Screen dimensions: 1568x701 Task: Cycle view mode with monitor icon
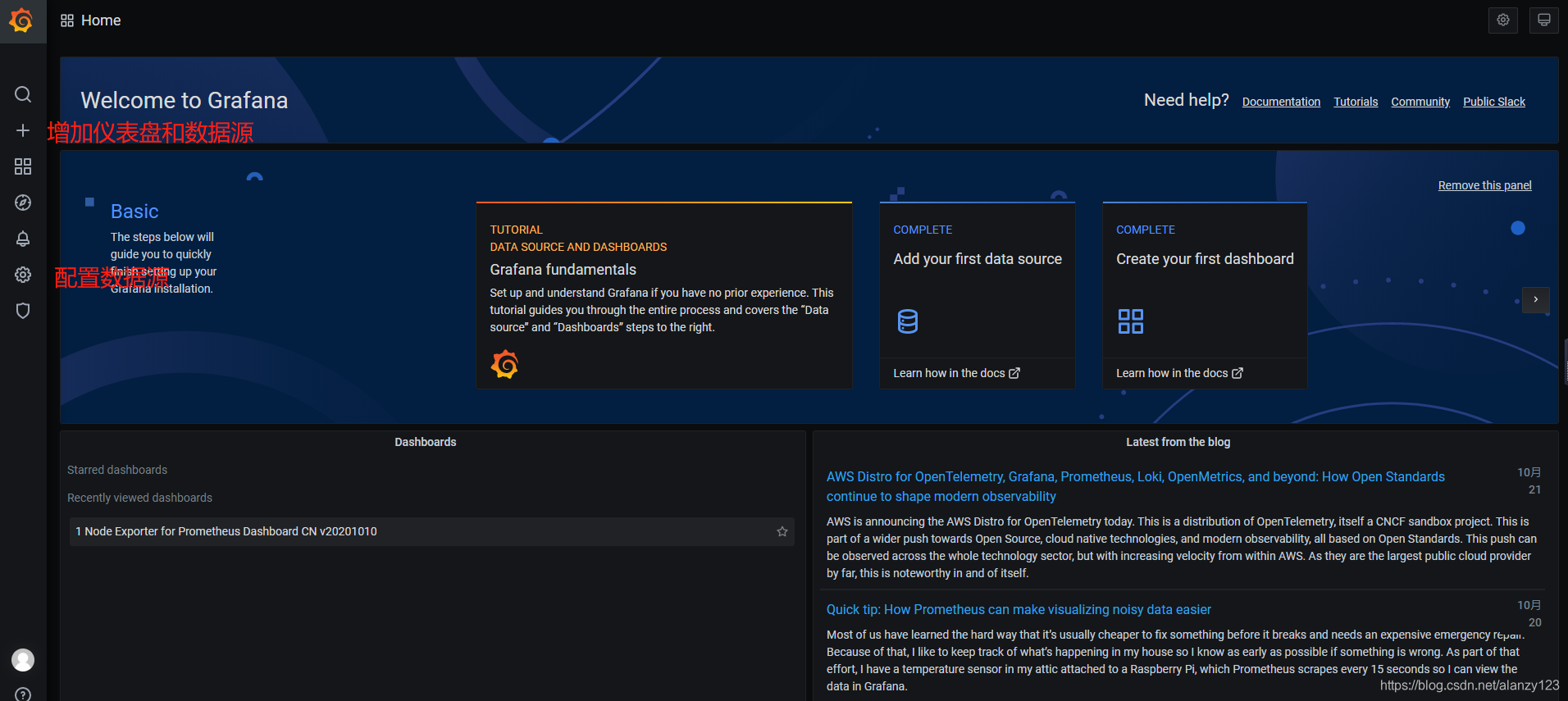[x=1544, y=20]
